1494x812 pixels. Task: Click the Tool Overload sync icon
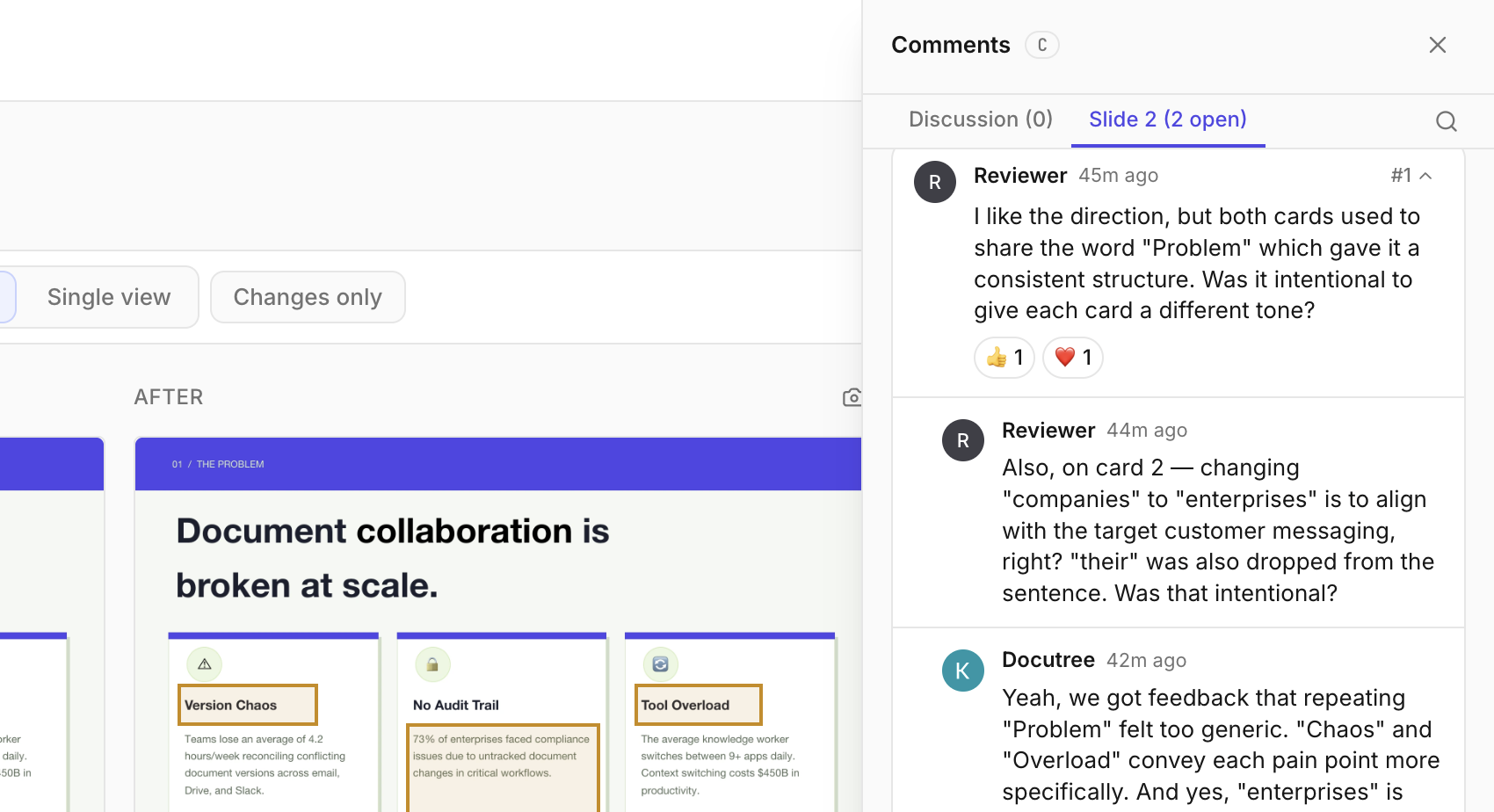(661, 664)
